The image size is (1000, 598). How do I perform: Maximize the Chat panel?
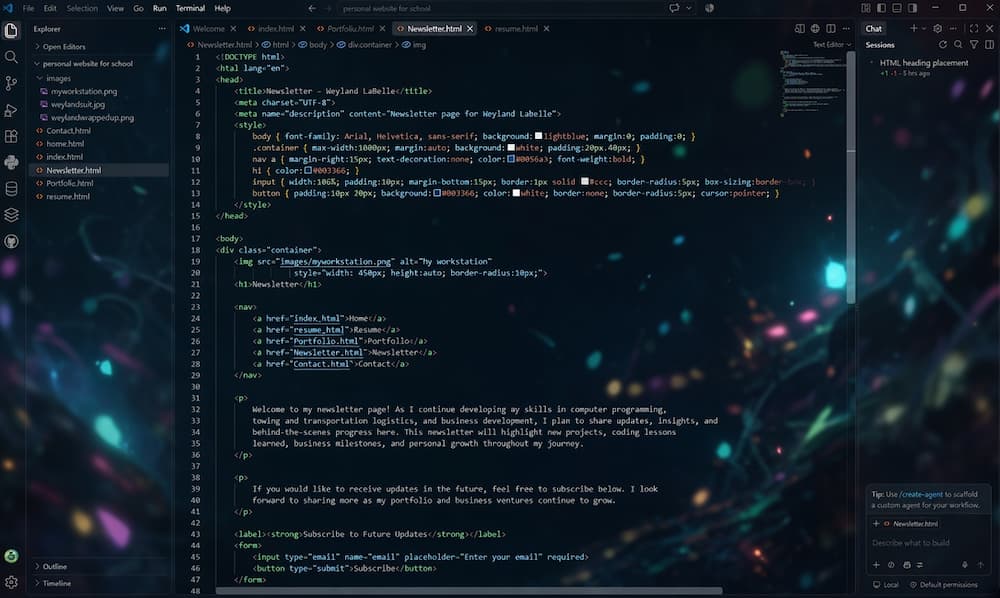tap(974, 29)
